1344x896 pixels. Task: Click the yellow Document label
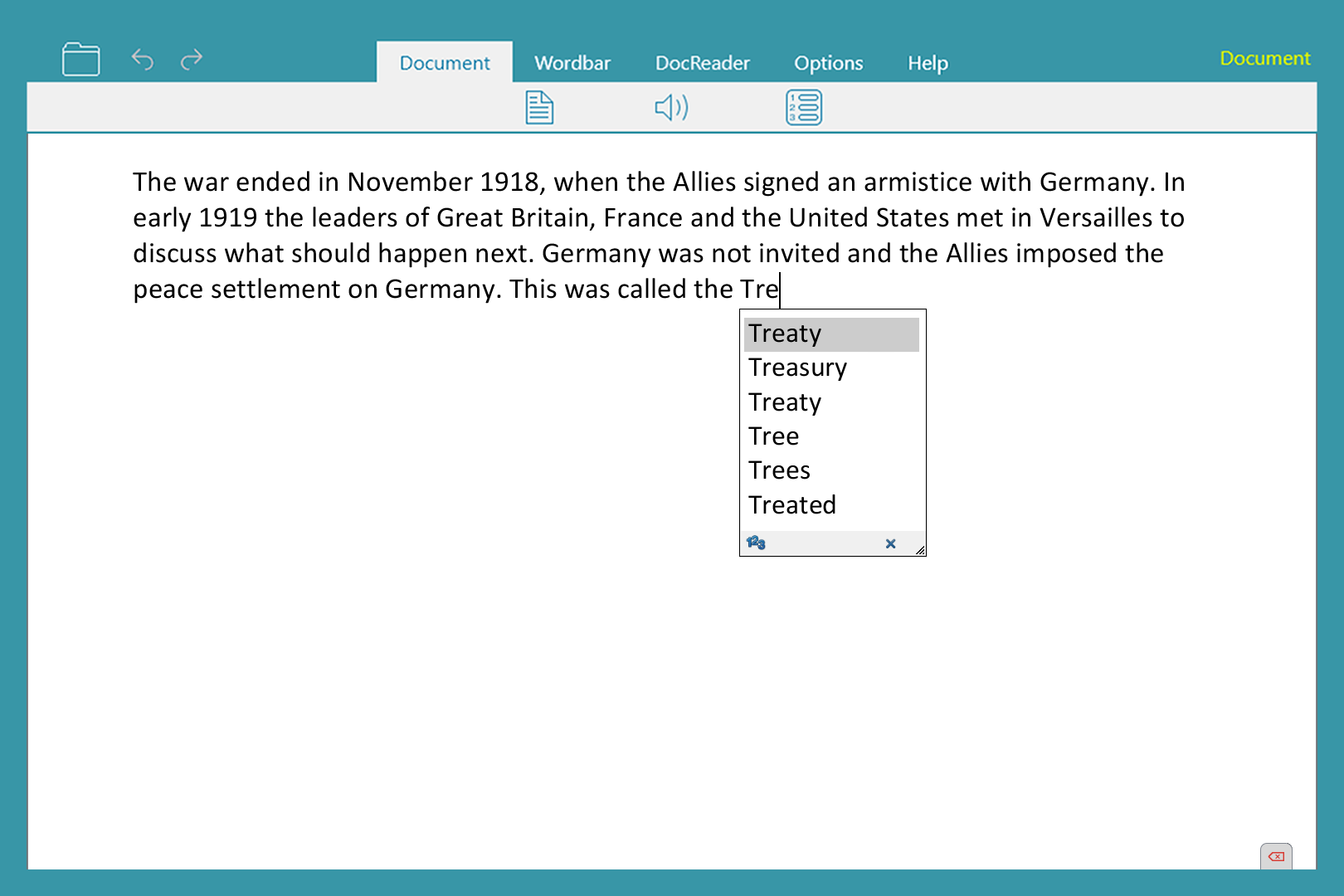[x=1265, y=58]
